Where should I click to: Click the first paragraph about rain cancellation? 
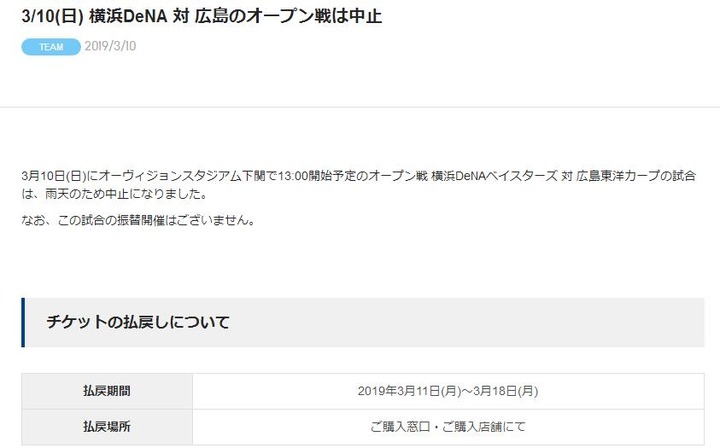pos(359,185)
